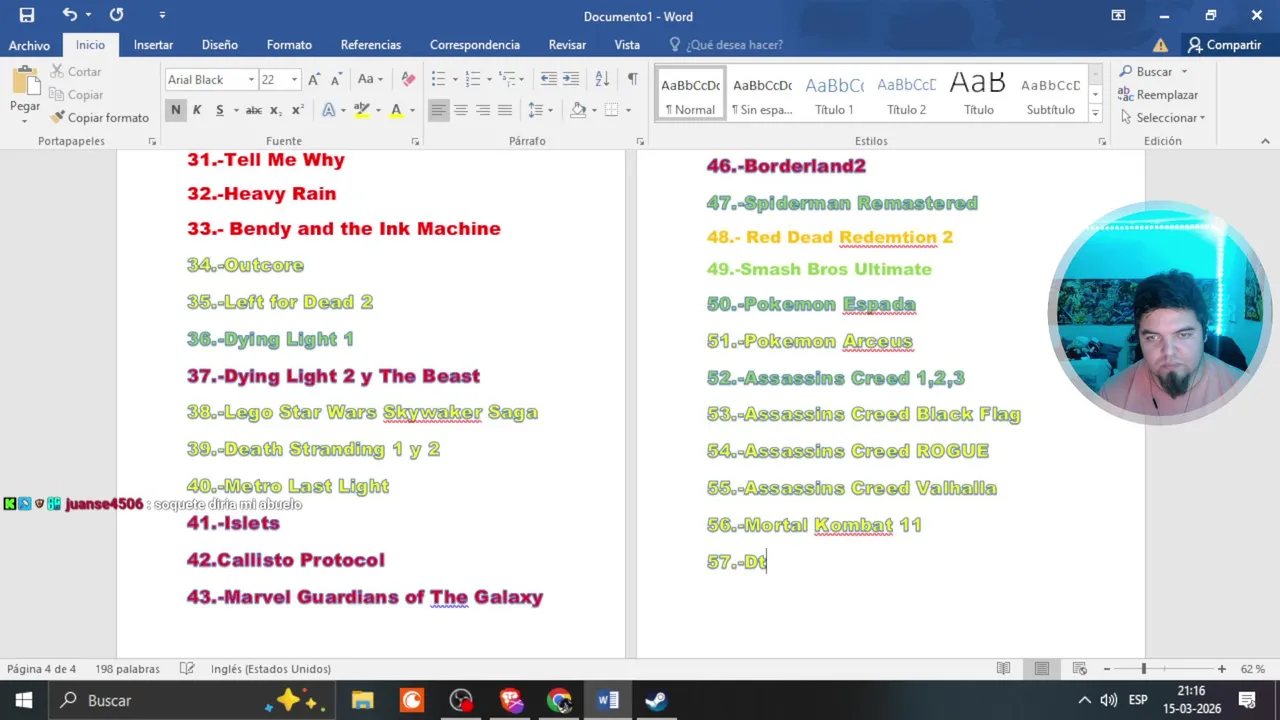This screenshot has width=1280, height=720.
Task: Open the Revisar ribbon tab
Action: (x=567, y=45)
